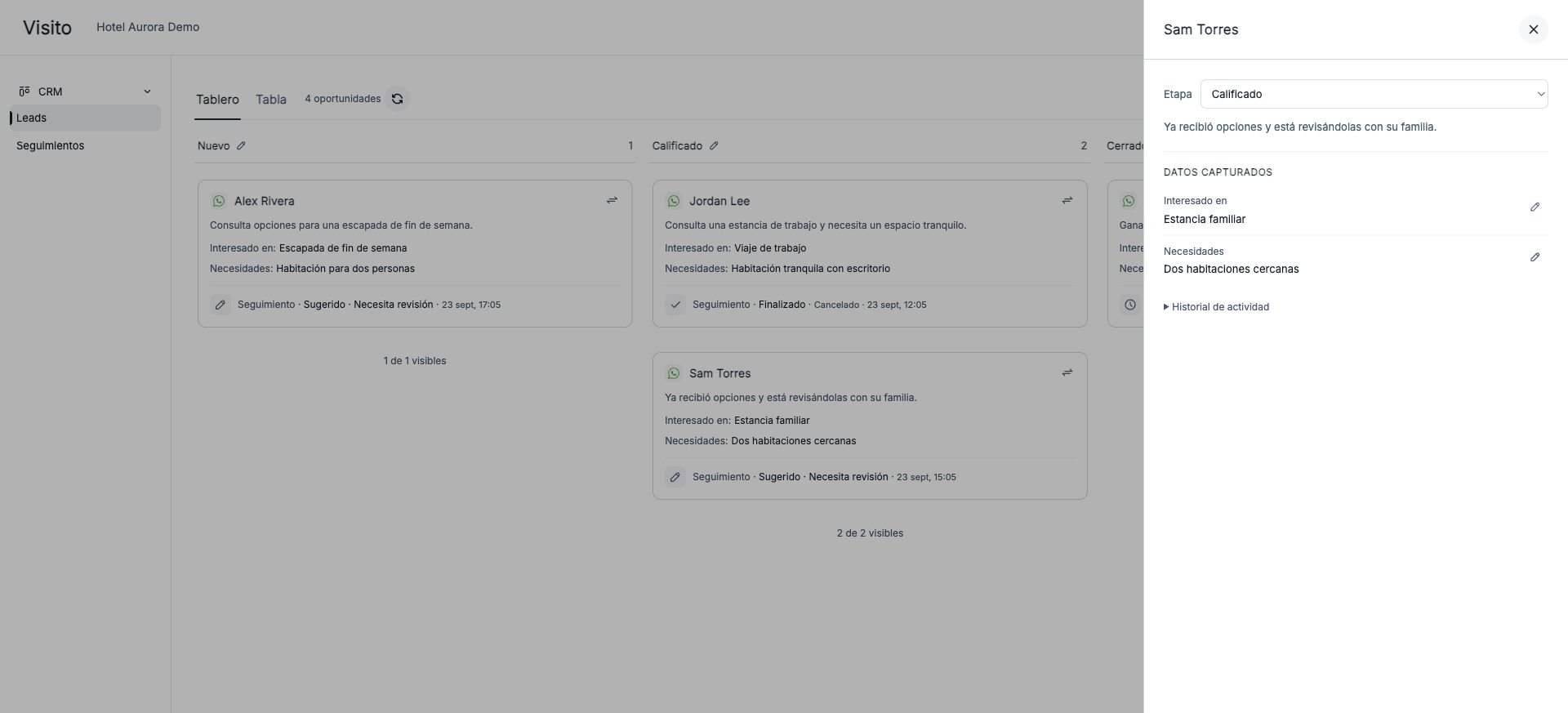This screenshot has height=713, width=1568.
Task: Move Jordan Lee card with swap icon
Action: click(x=1067, y=200)
